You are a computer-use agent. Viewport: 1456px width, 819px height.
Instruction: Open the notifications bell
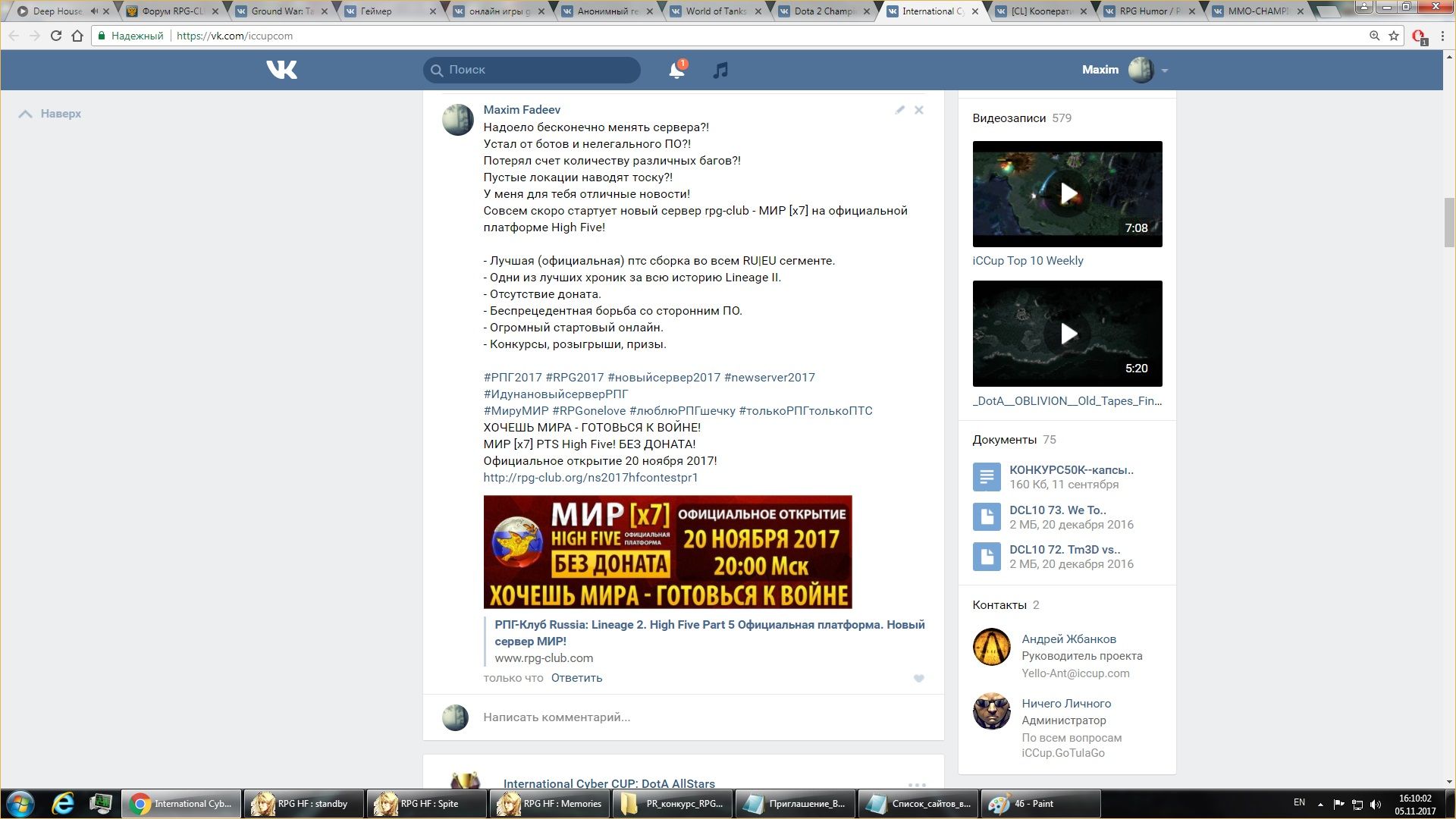tap(676, 70)
